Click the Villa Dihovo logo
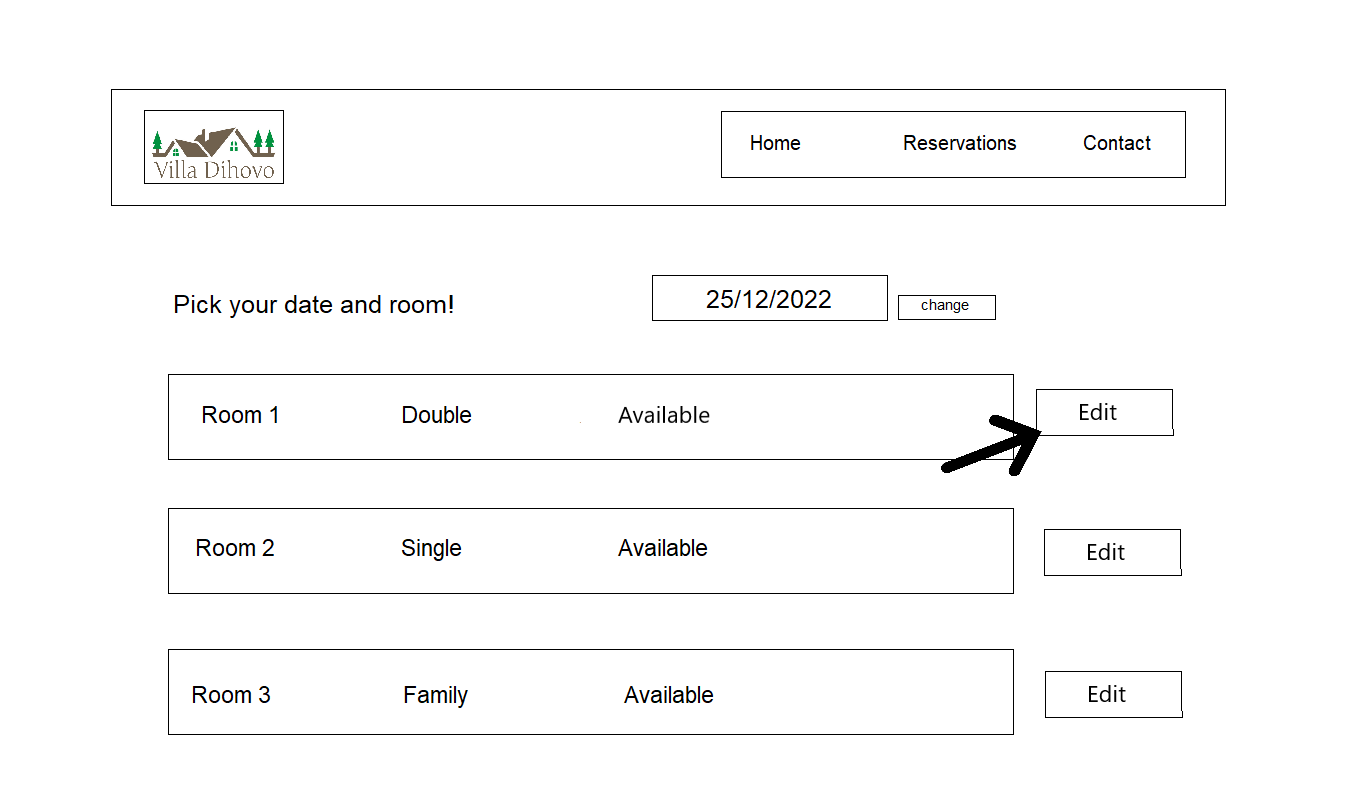 tap(214, 147)
